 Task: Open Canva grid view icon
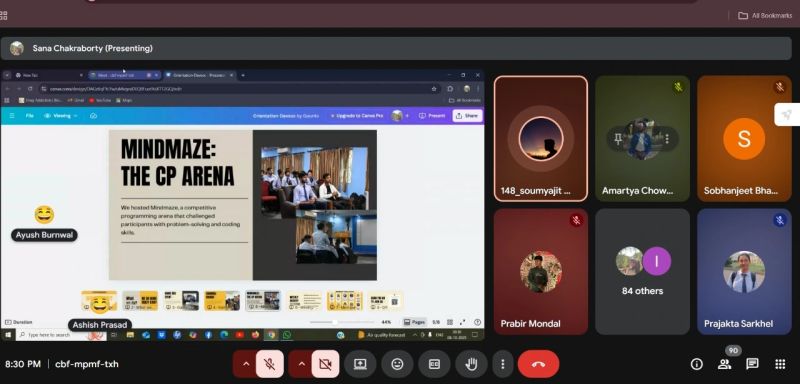coord(449,322)
